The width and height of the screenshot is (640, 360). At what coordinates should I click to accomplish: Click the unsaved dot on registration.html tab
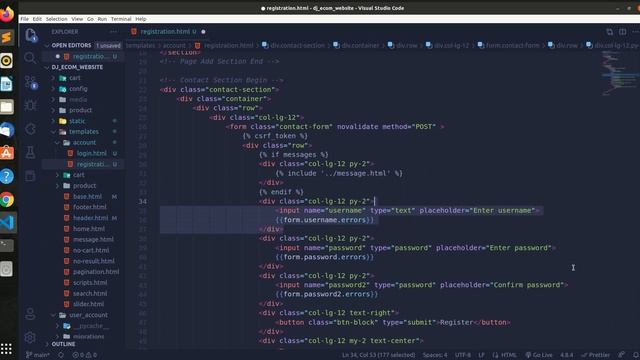point(203,31)
